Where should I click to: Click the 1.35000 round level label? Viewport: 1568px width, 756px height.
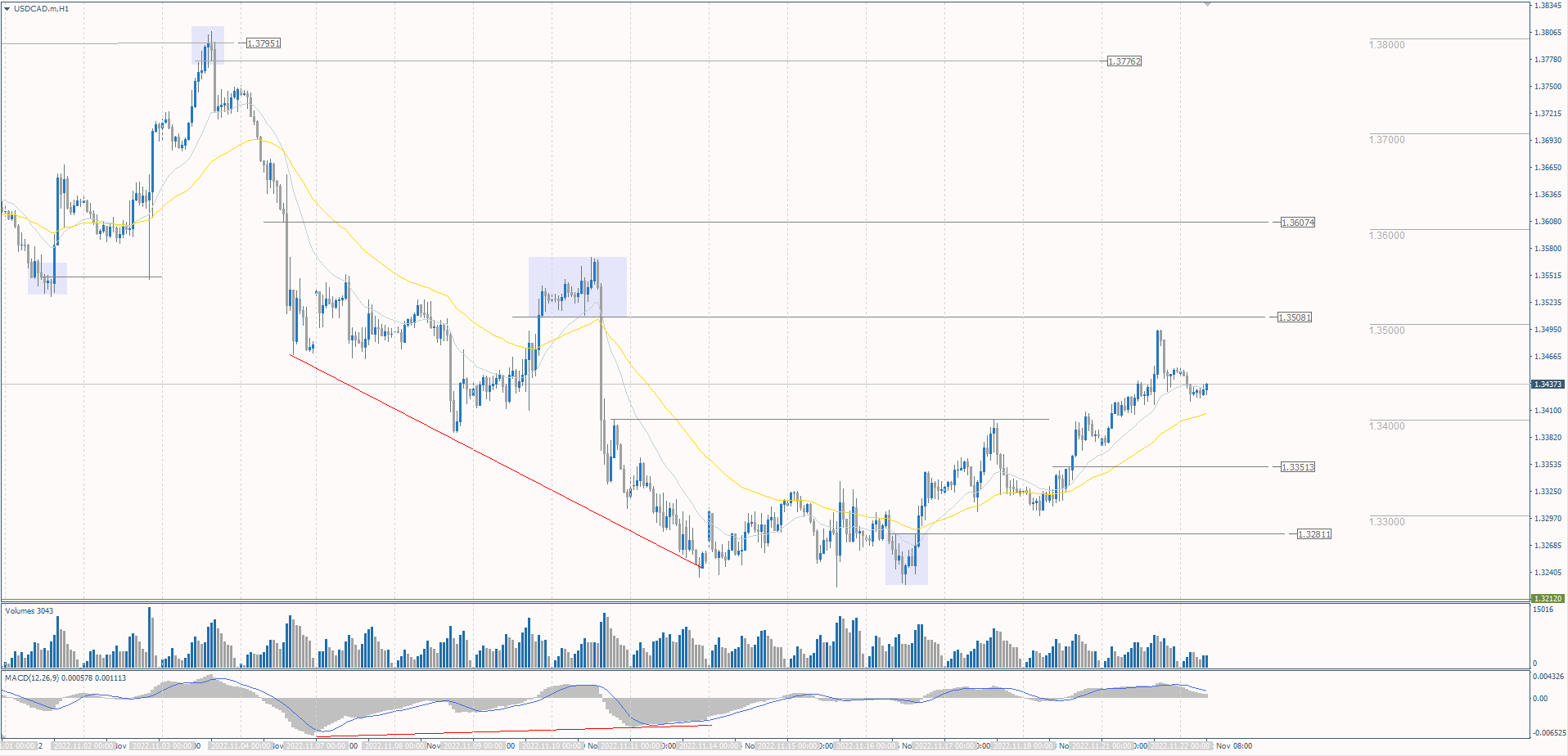click(x=1387, y=331)
